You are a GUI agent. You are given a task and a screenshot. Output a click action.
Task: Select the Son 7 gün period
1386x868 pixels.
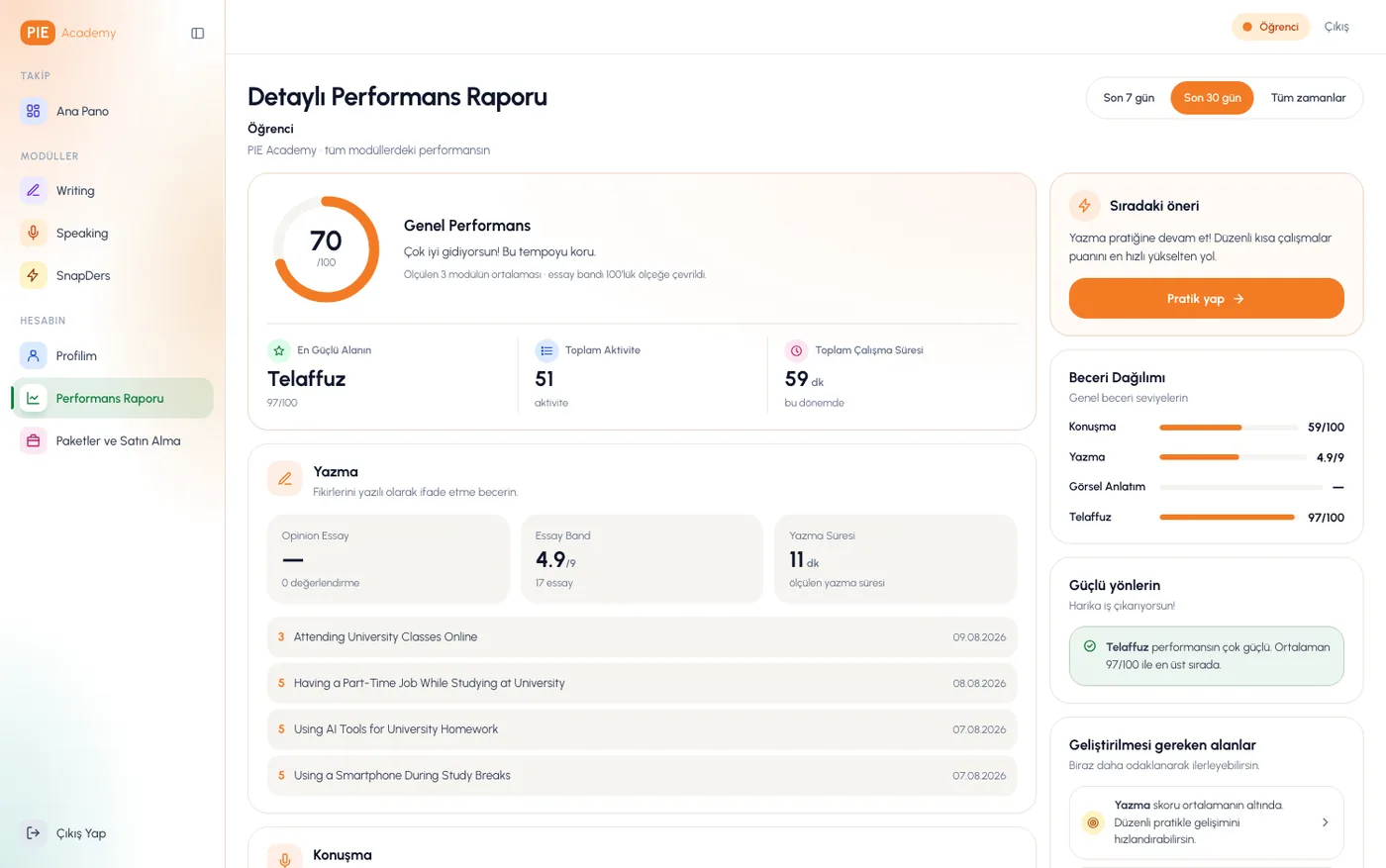pos(1129,98)
